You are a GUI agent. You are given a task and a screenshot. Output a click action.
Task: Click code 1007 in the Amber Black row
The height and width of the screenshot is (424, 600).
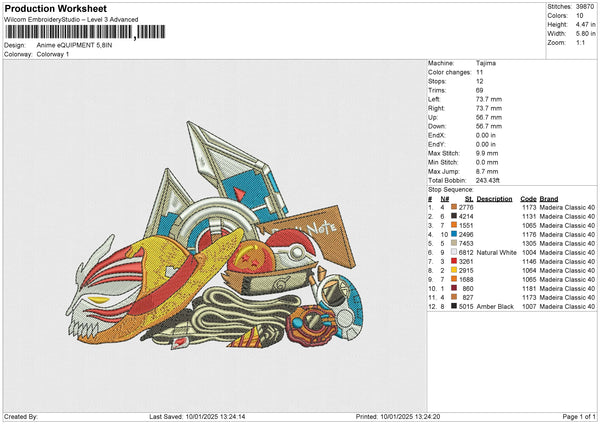click(x=529, y=306)
